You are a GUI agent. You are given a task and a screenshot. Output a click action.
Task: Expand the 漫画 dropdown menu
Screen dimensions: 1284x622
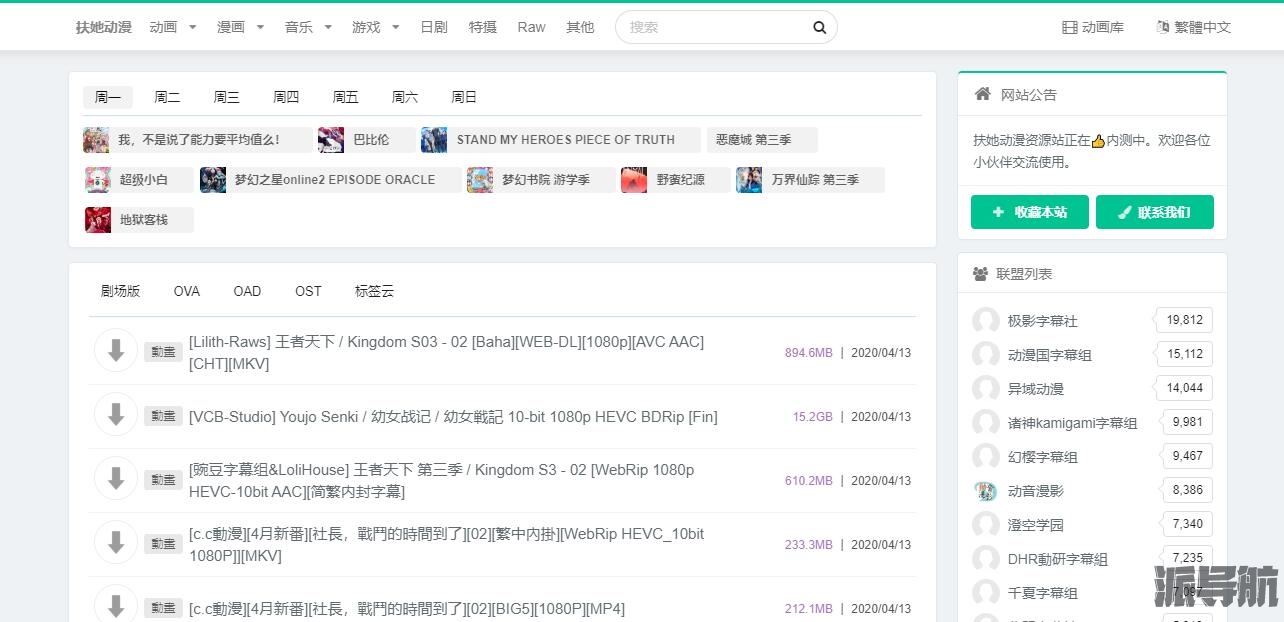pos(241,28)
